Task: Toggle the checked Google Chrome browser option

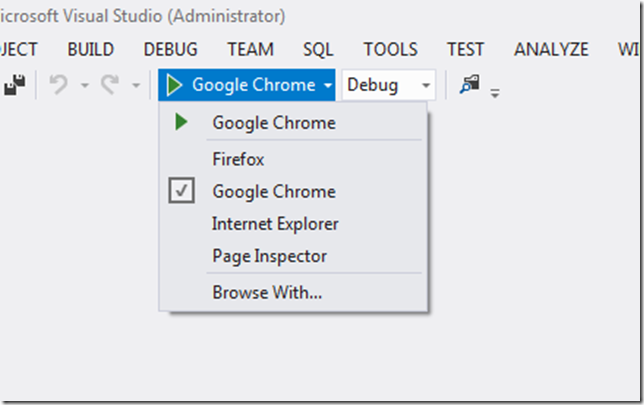Action: coord(274,191)
